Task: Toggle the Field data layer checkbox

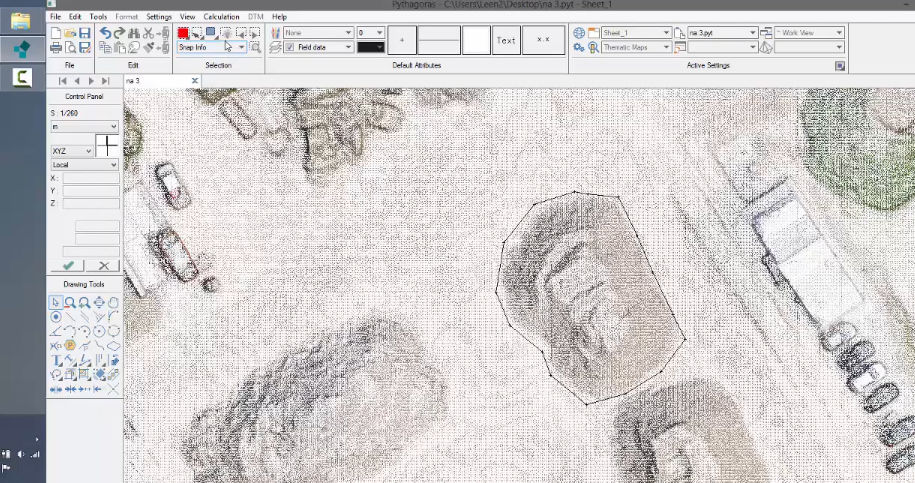Action: pos(290,47)
